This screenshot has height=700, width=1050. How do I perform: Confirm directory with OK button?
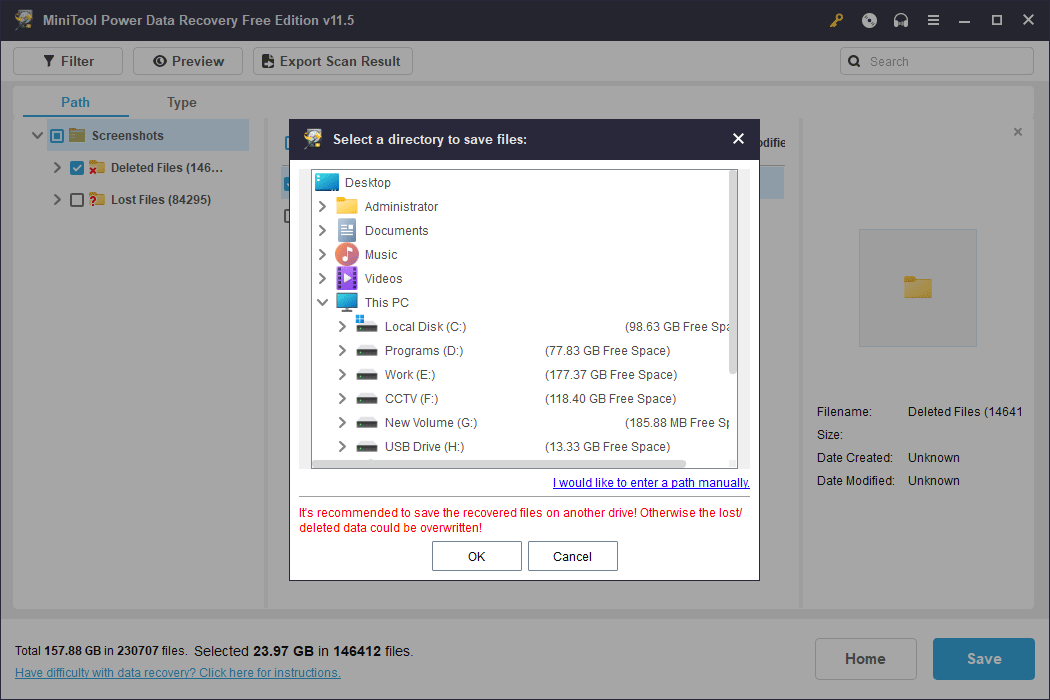pyautogui.click(x=477, y=556)
